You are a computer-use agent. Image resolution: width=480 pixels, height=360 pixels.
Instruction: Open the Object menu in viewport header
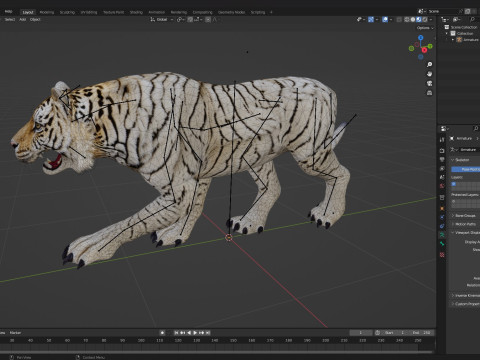click(35, 19)
